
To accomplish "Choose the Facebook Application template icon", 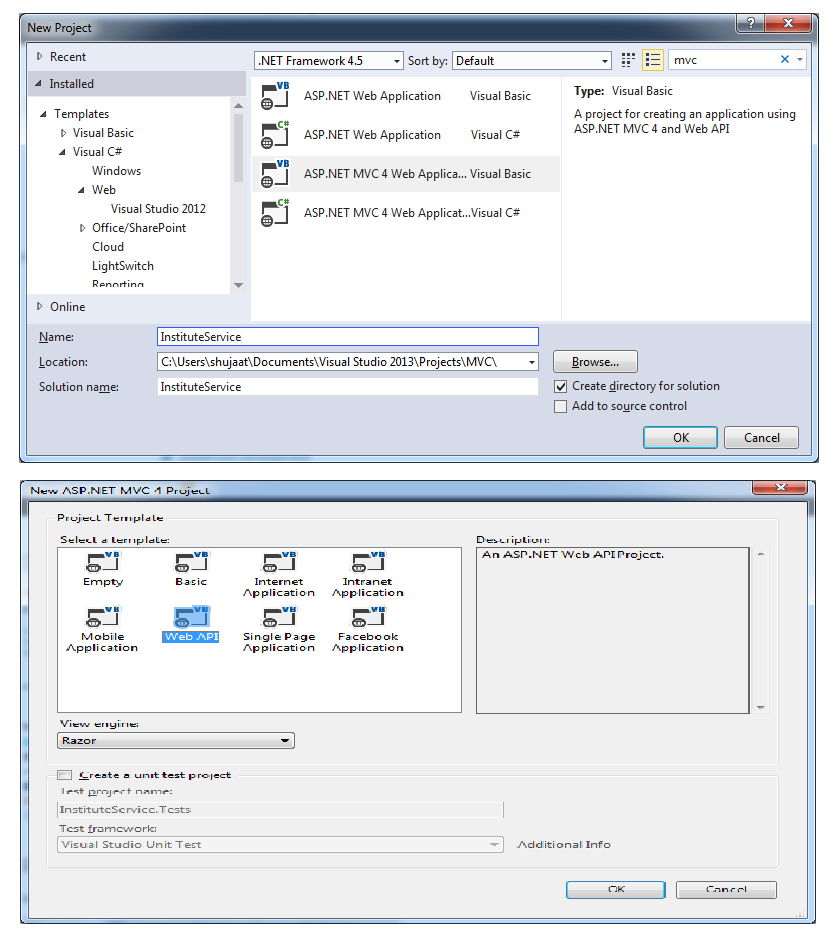I will tap(368, 618).
